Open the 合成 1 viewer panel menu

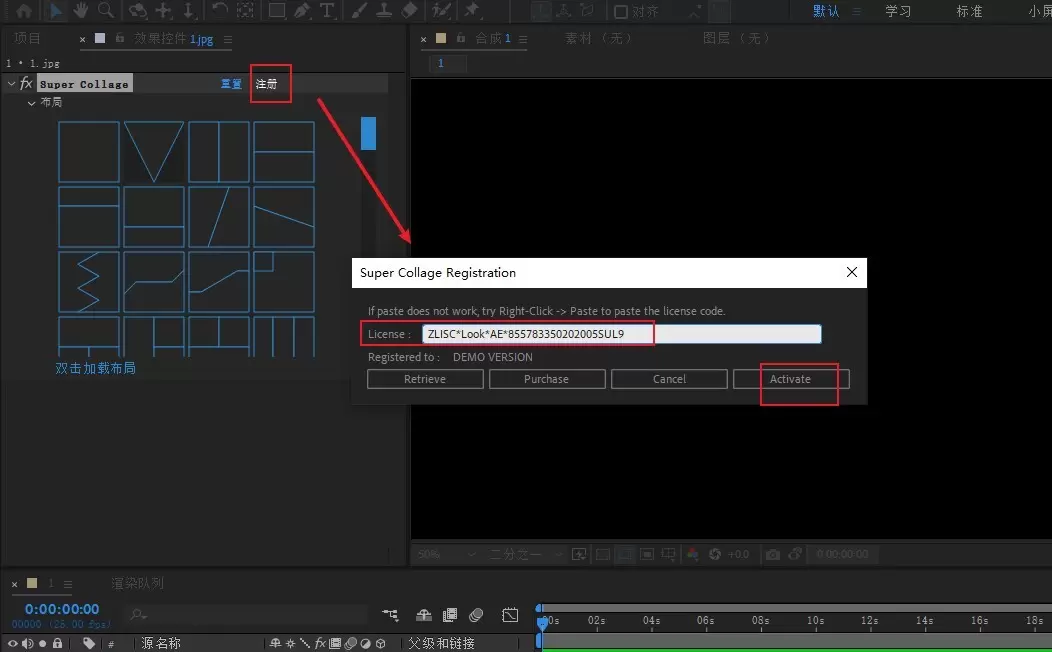523,39
